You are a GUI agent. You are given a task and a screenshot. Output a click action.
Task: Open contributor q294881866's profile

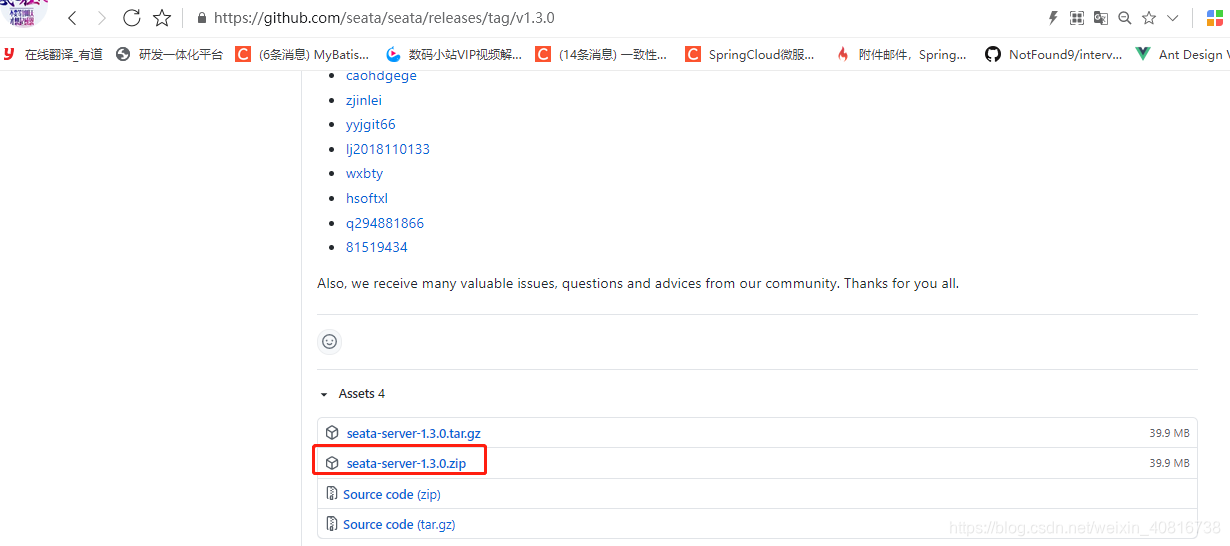[385, 223]
